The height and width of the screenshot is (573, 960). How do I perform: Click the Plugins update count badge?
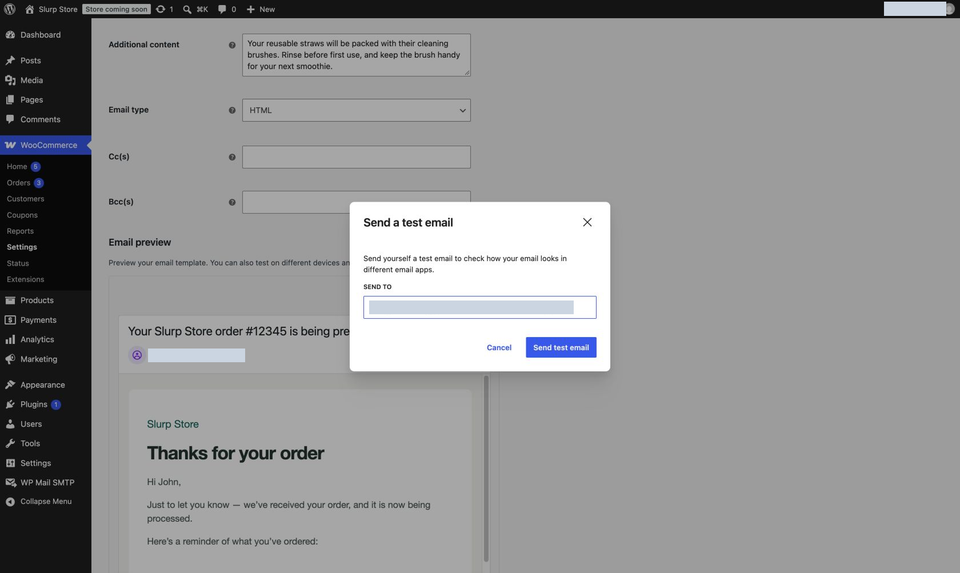[x=56, y=405]
